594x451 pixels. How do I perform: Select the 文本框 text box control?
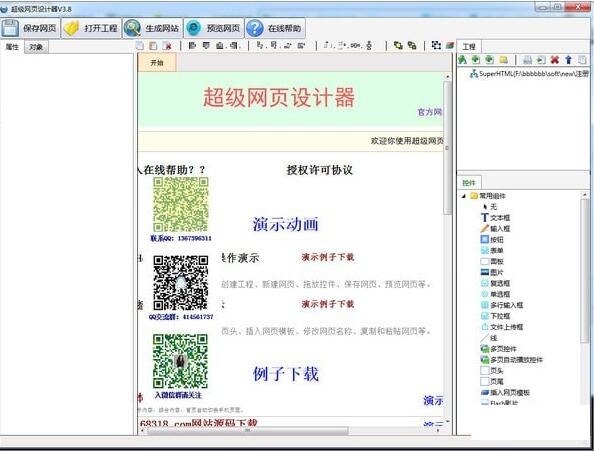pyautogui.click(x=496, y=218)
